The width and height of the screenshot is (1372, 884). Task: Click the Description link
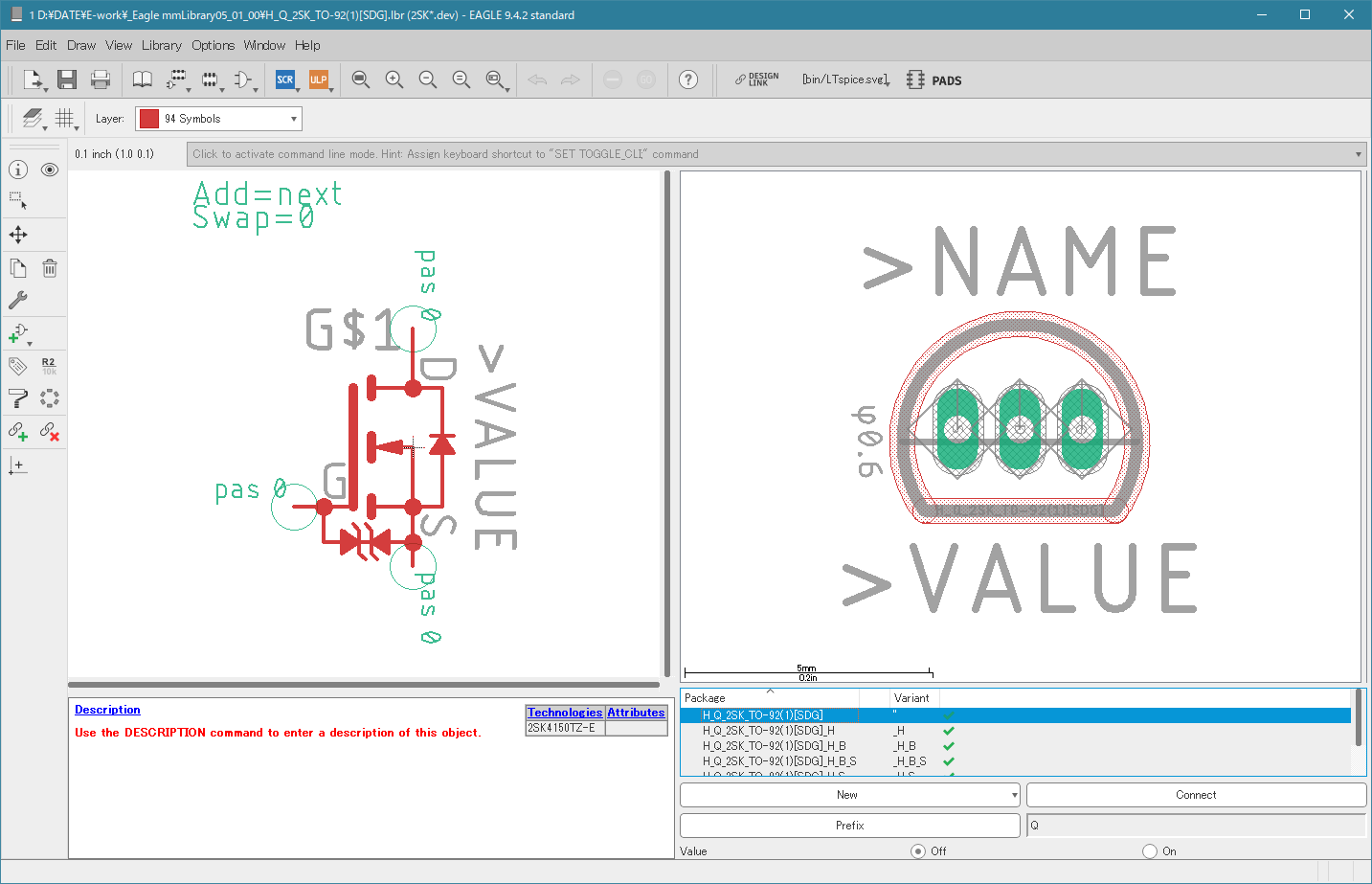[107, 710]
